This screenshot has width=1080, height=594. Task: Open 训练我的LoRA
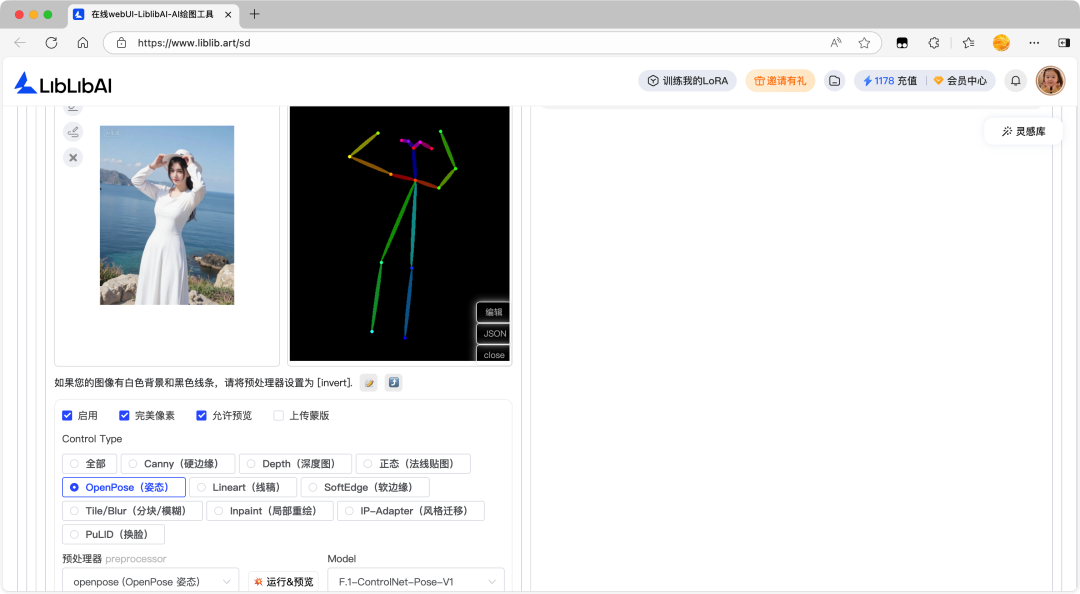[x=687, y=81]
